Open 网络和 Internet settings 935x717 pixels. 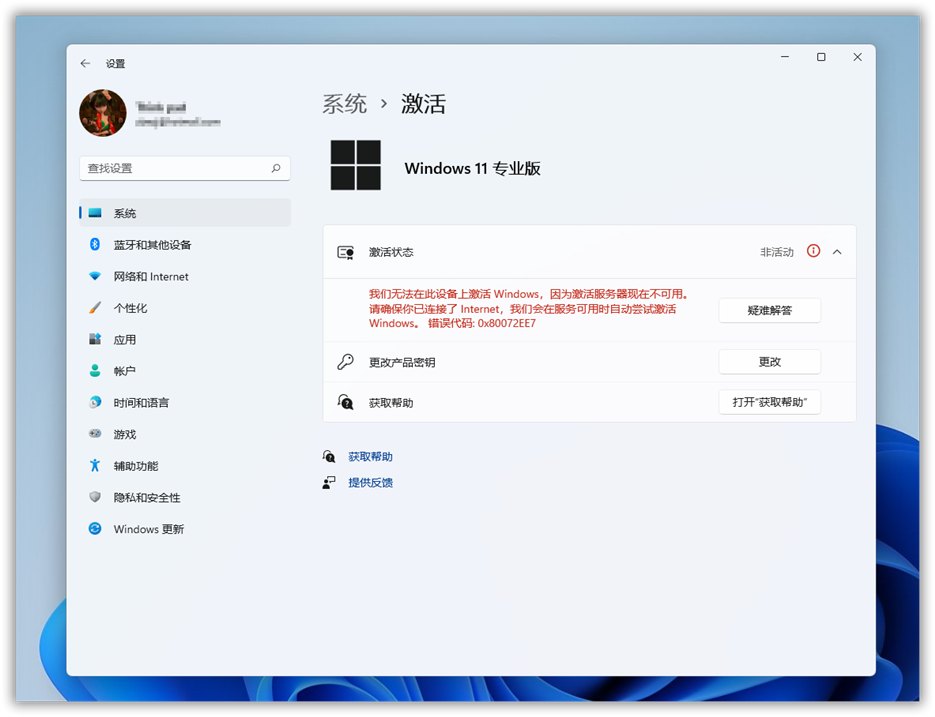coord(185,276)
